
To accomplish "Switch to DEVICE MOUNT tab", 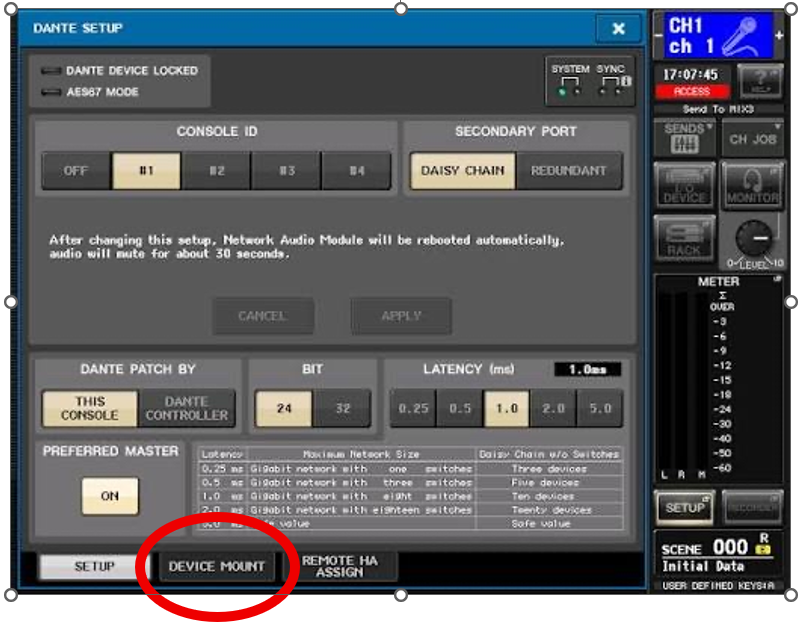I will 217,567.
